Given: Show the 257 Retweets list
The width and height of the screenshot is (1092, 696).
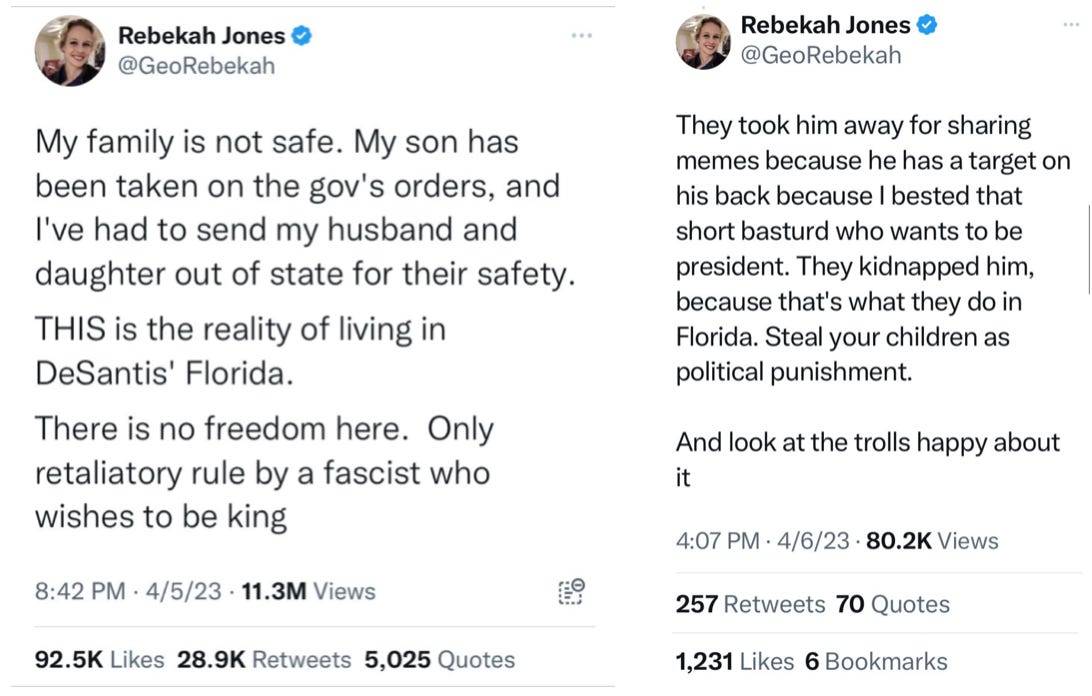Looking at the screenshot, I should point(749,604).
